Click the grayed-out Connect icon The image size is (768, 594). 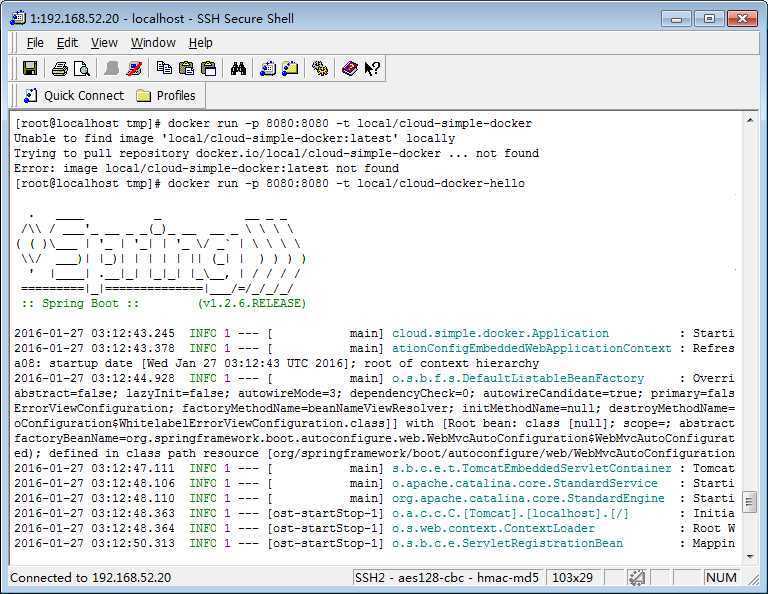point(112,68)
